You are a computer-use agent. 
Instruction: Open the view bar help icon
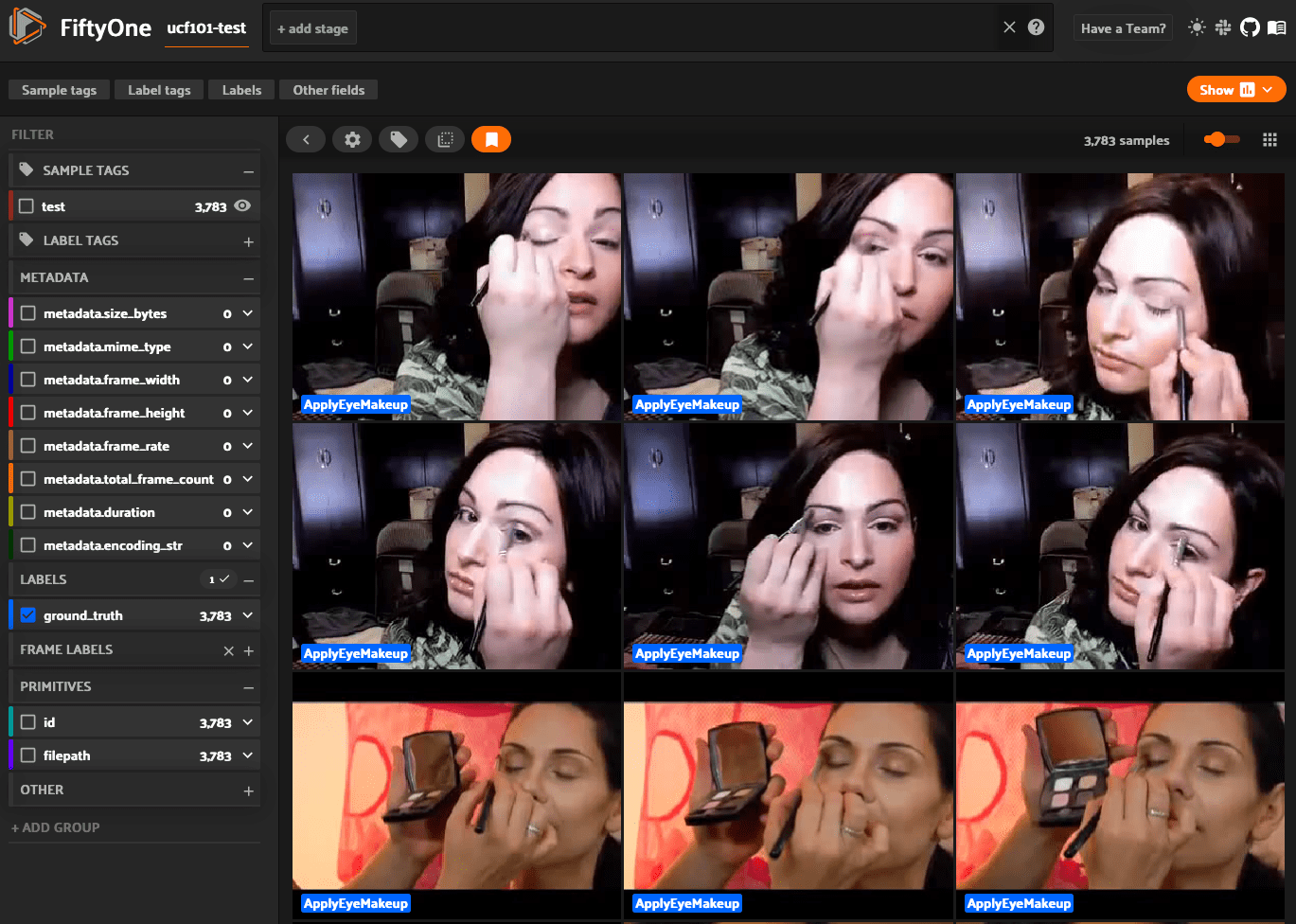pyautogui.click(x=1037, y=27)
